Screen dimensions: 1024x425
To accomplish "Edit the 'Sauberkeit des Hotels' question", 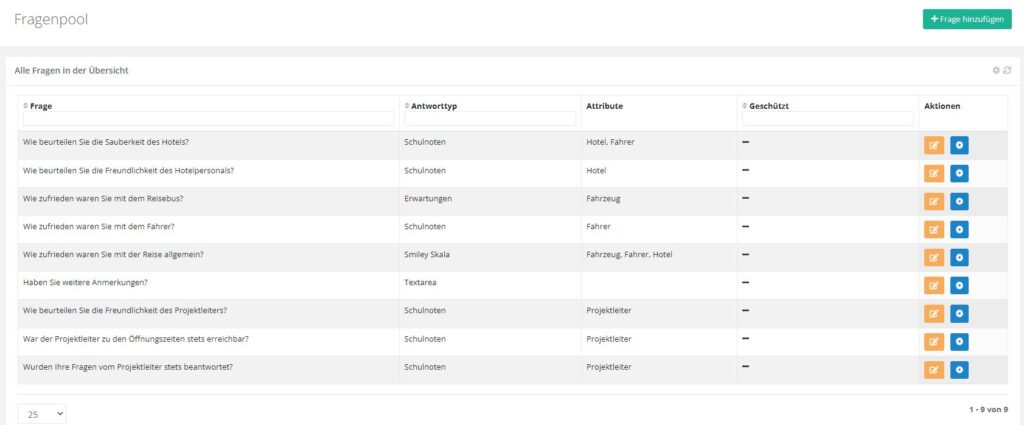I will [x=935, y=145].
